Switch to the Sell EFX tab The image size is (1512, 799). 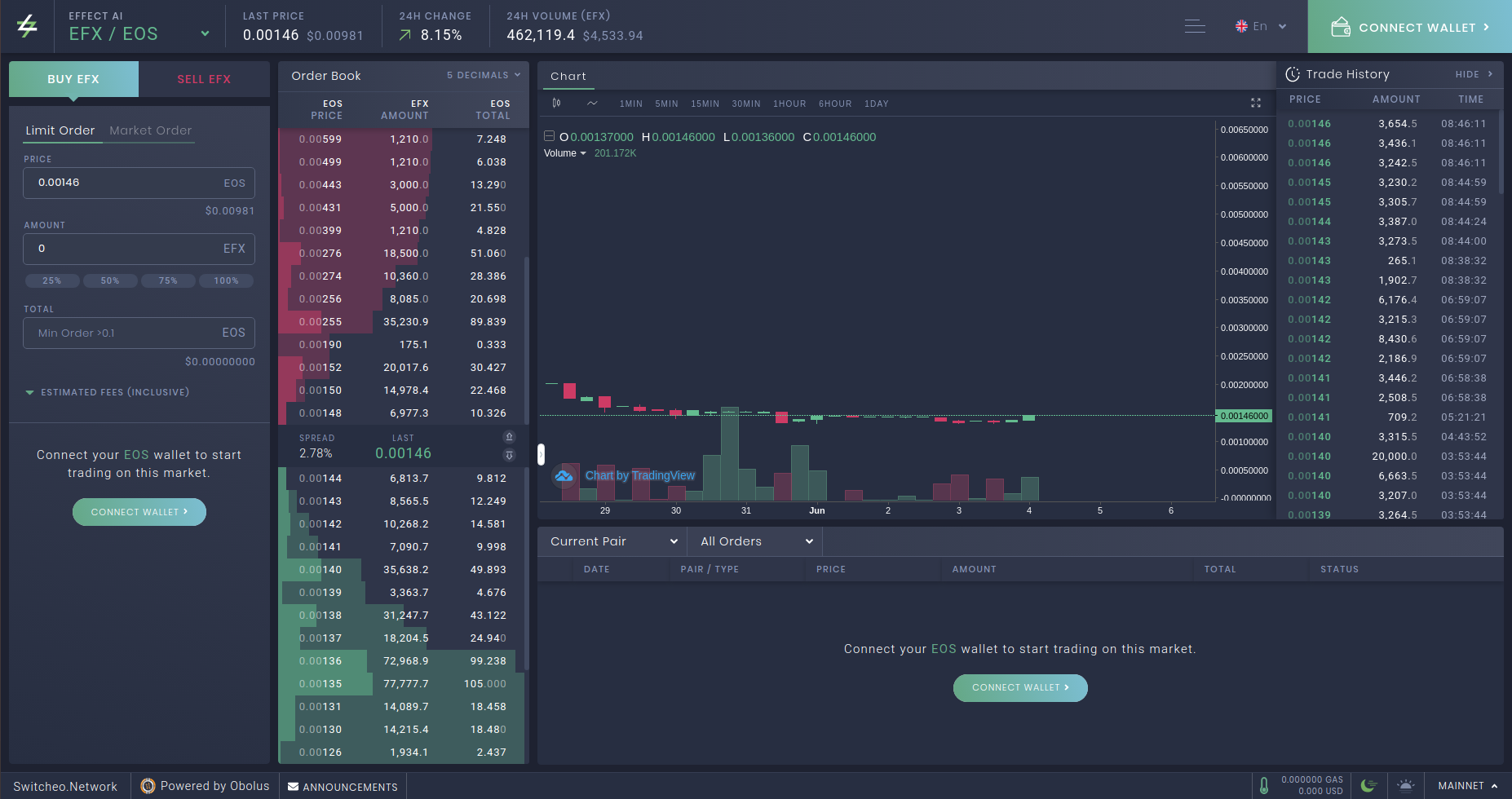(x=204, y=79)
